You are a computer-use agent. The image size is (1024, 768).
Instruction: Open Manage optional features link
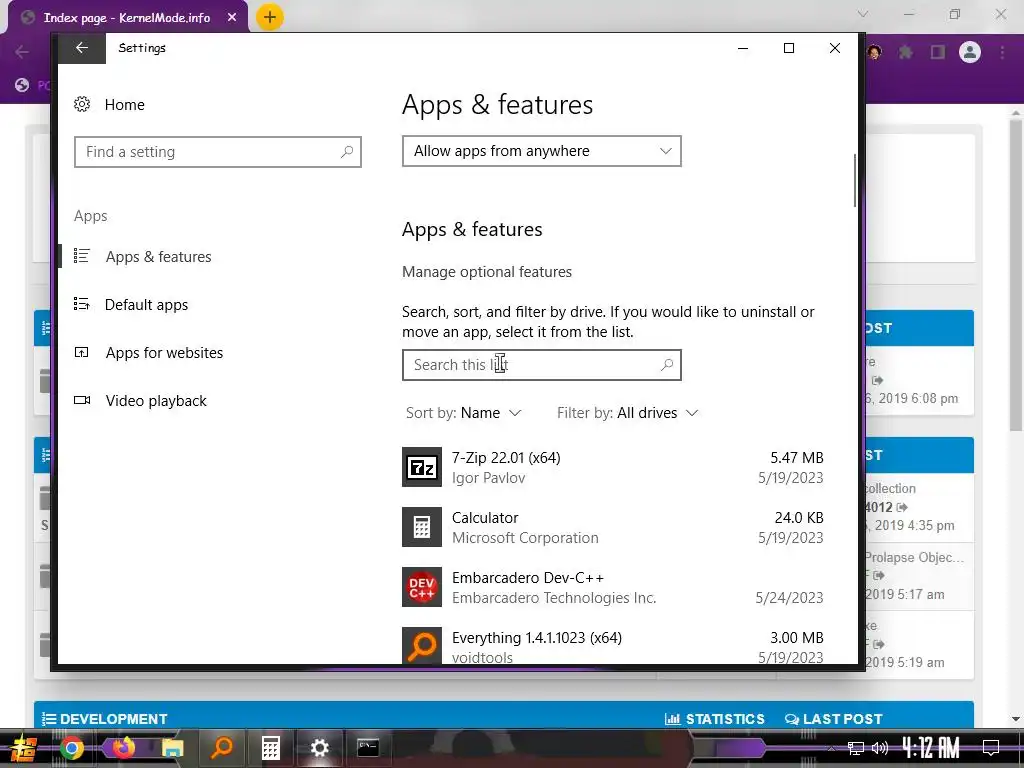(x=487, y=272)
